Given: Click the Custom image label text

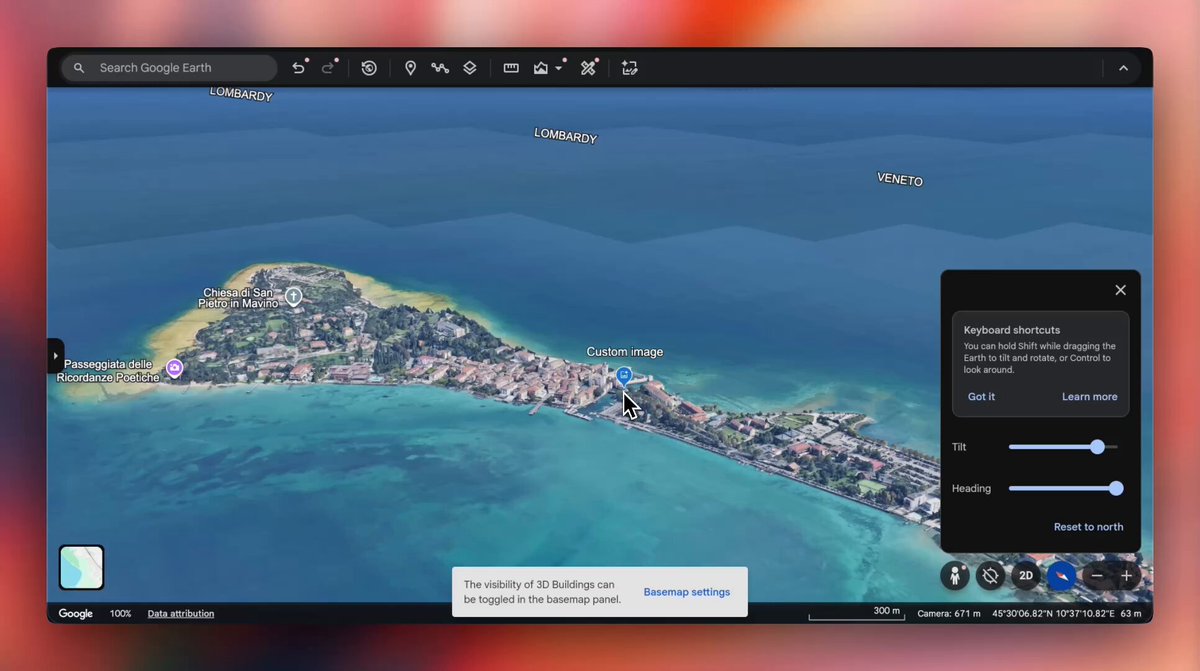Looking at the screenshot, I should 625,352.
